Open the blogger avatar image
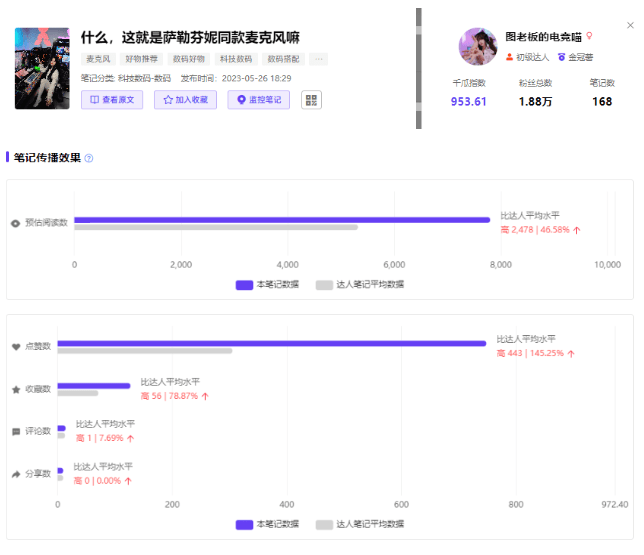This screenshot has height=555, width=644. click(x=478, y=46)
